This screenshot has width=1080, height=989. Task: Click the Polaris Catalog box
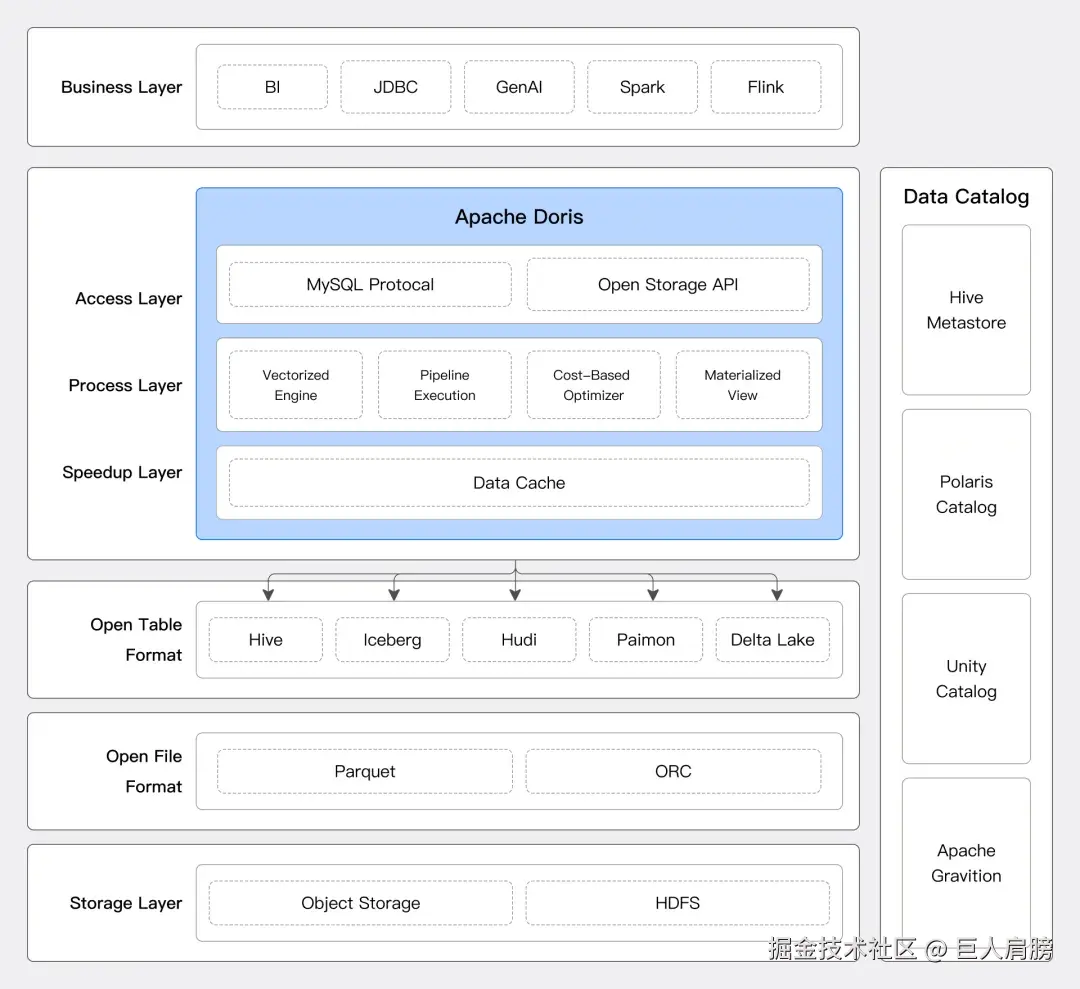[x=966, y=494]
